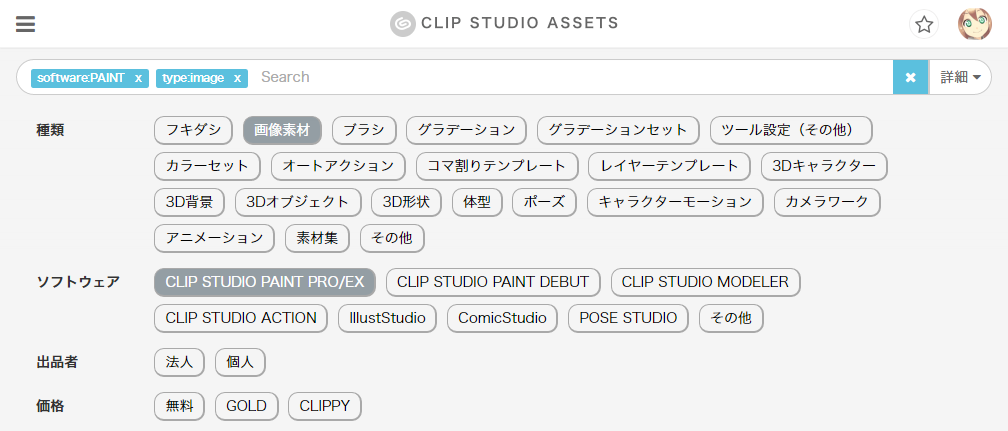Select the ブラシ type filter
Image resolution: width=1008 pixels, height=431 pixels.
point(364,130)
